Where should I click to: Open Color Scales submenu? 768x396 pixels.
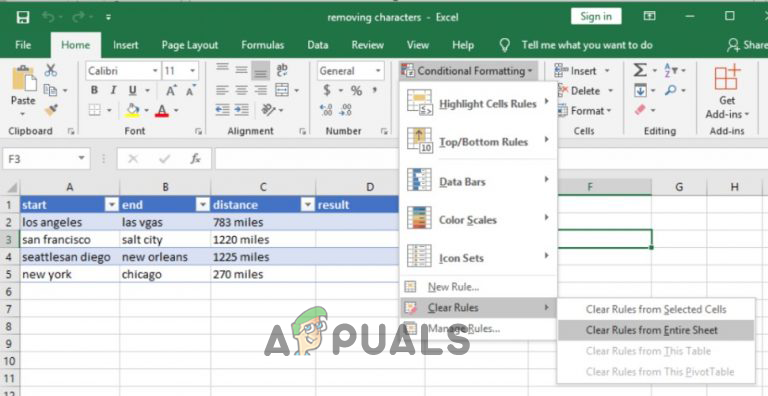click(479, 220)
